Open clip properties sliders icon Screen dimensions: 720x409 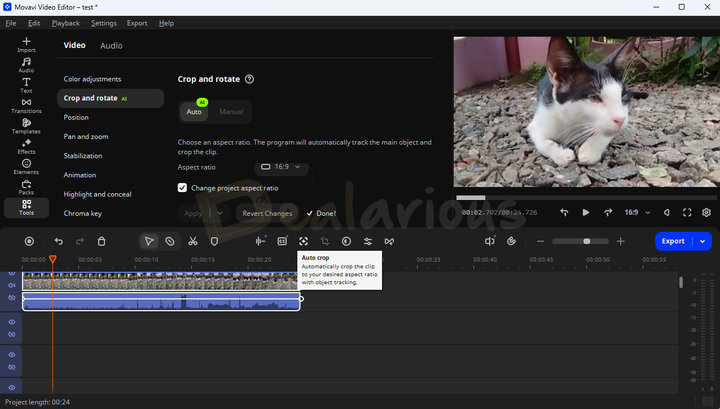pos(368,241)
